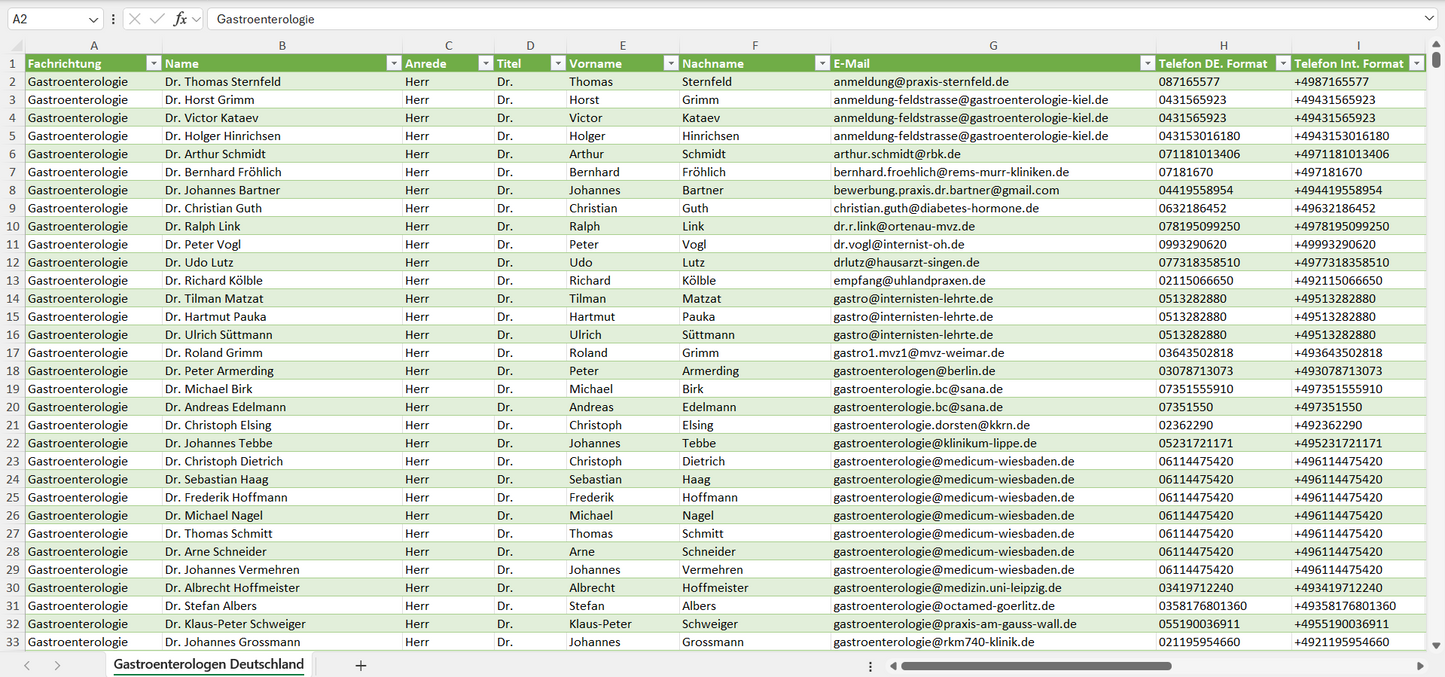Viewport: 1445px width, 677px height.
Task: Click the Cancel X icon in formula bar
Action: point(135,19)
